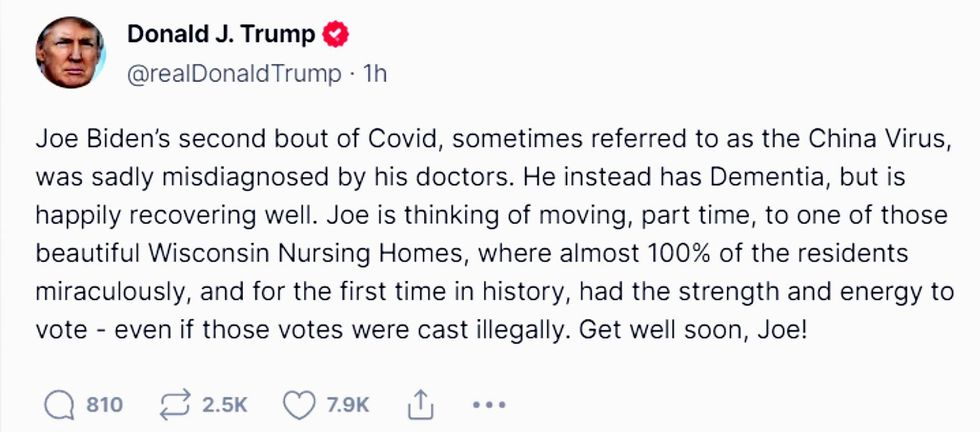Open the @realDonaldTrump handle link
The width and height of the screenshot is (980, 432).
tap(224, 75)
